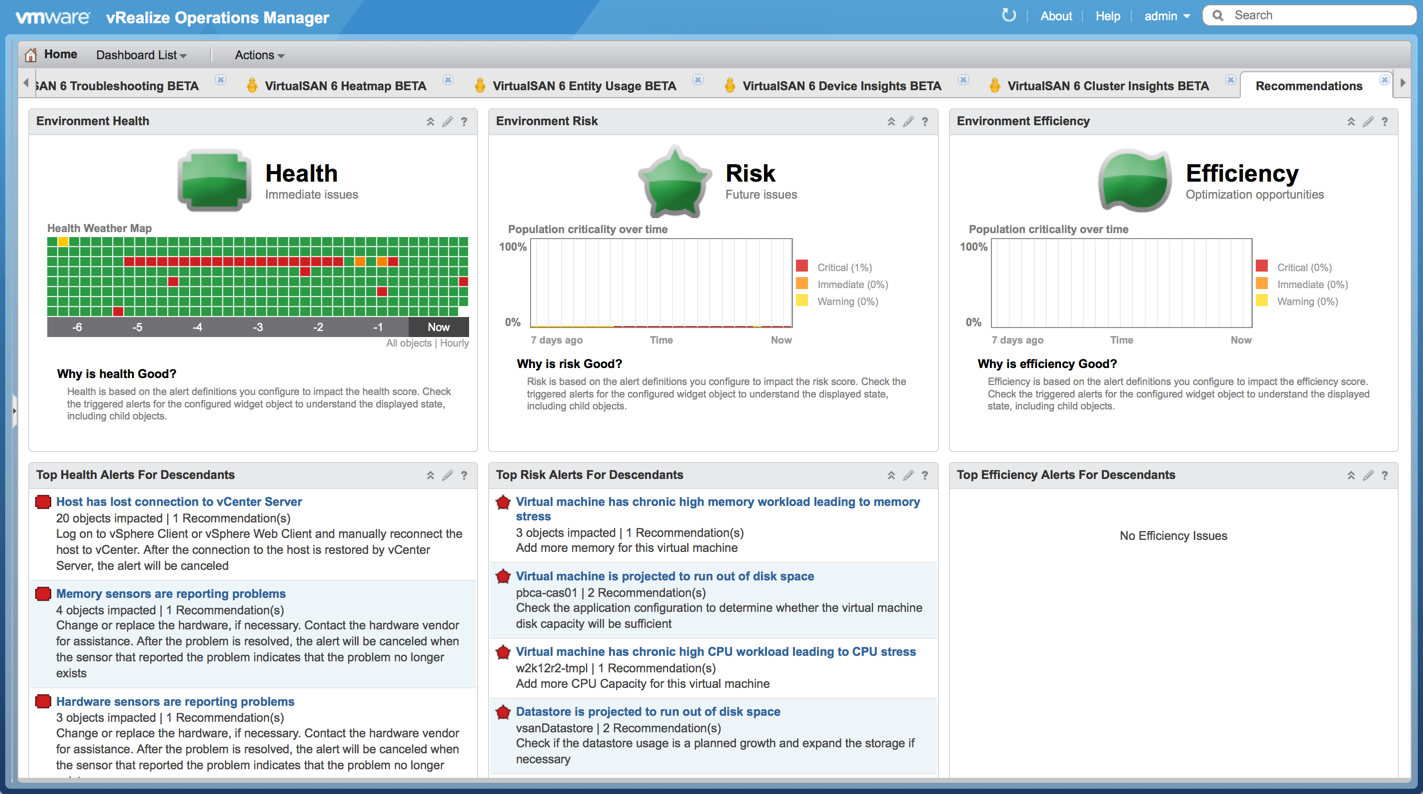Collapse the Environment Efficiency widget
Screen dimensions: 1423x794
1351,122
